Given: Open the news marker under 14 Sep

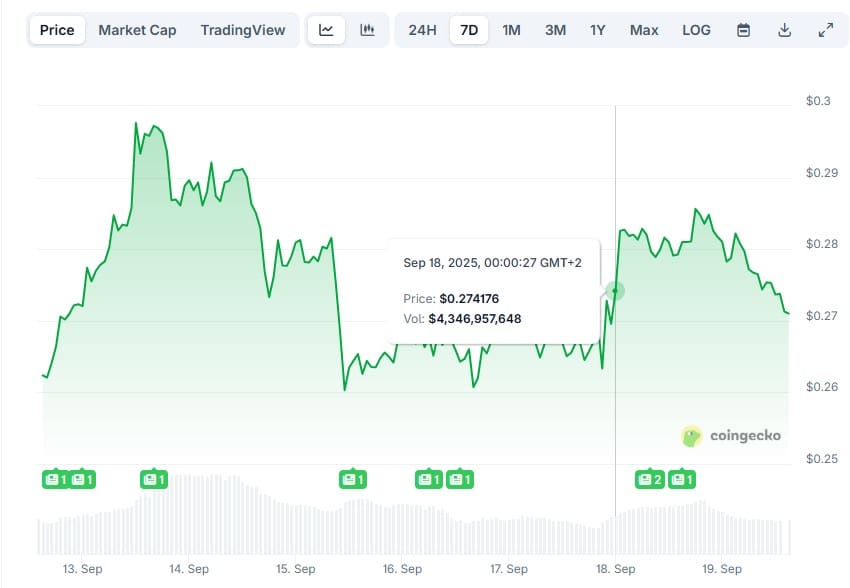Looking at the screenshot, I should [156, 479].
